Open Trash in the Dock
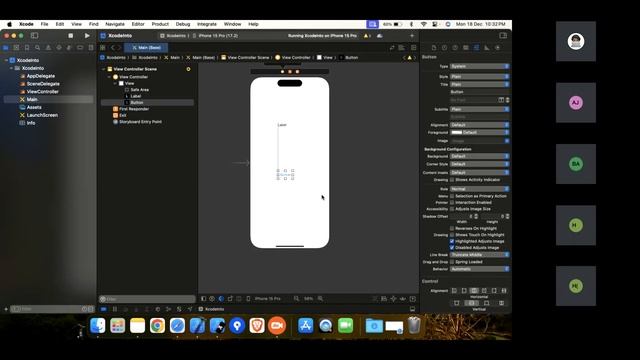This screenshot has width=640, height=360. (x=414, y=326)
